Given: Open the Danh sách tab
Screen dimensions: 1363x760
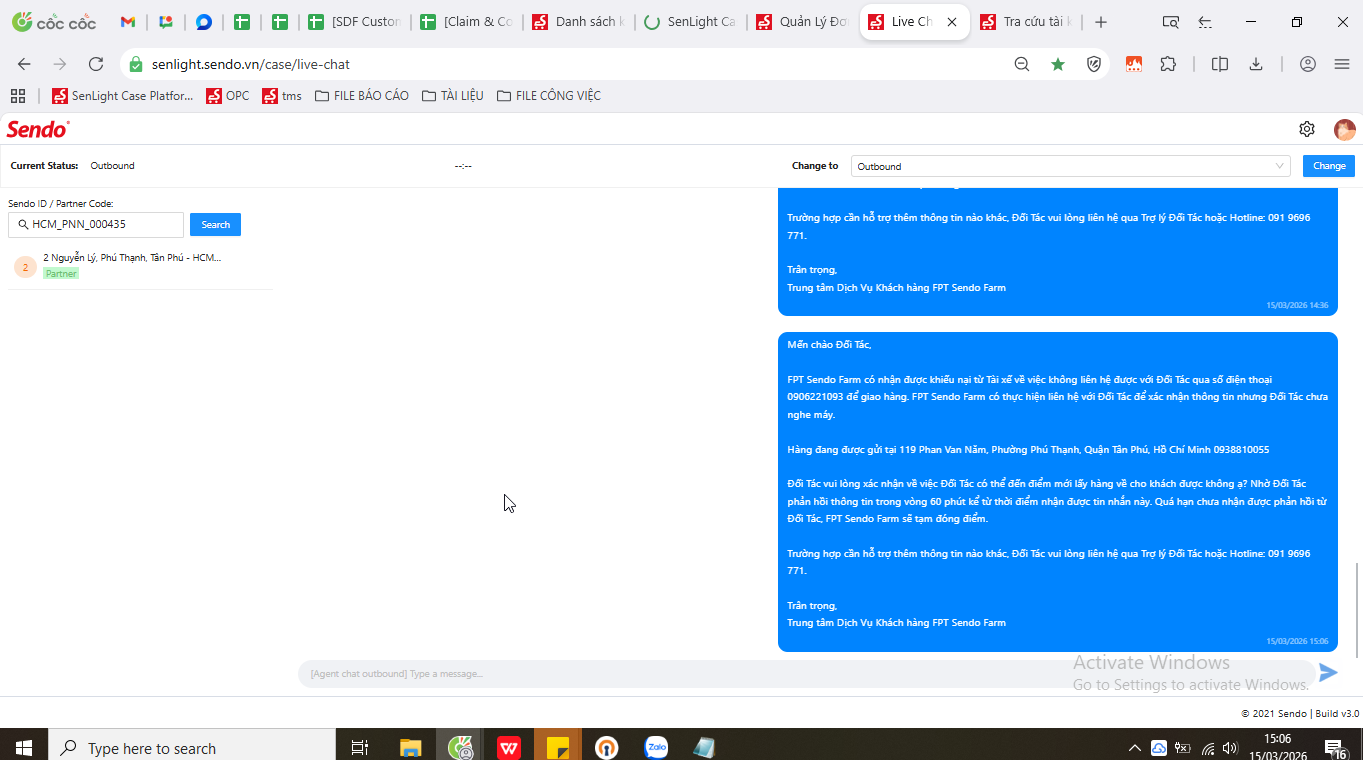Looking at the screenshot, I should 579,22.
